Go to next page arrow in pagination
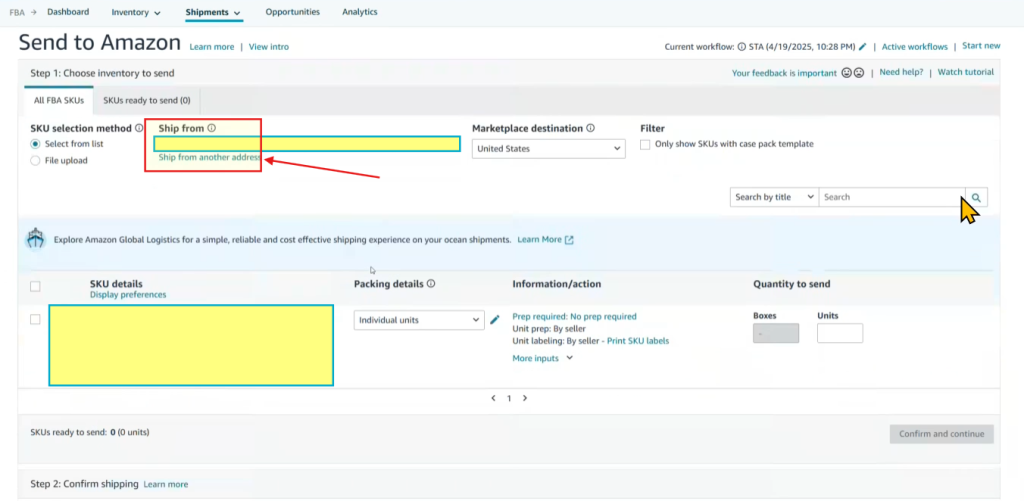Image resolution: width=1024 pixels, height=501 pixels. point(525,398)
